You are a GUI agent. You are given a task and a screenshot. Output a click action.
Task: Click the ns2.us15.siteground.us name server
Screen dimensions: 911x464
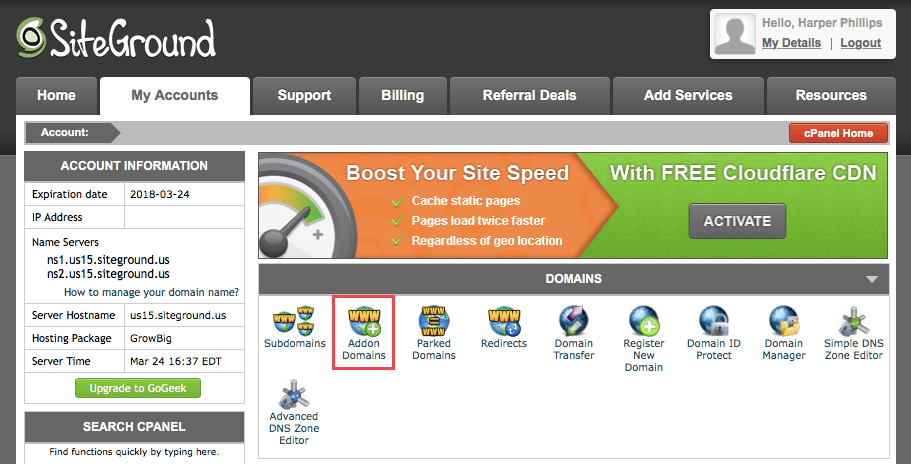[108, 274]
